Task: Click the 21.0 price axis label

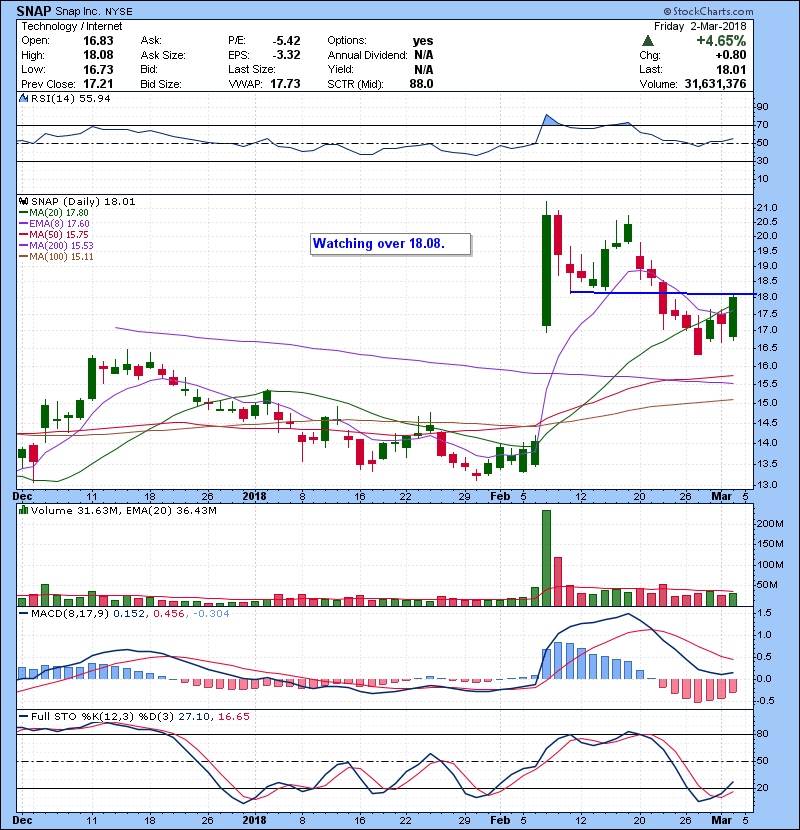Action: tap(767, 208)
